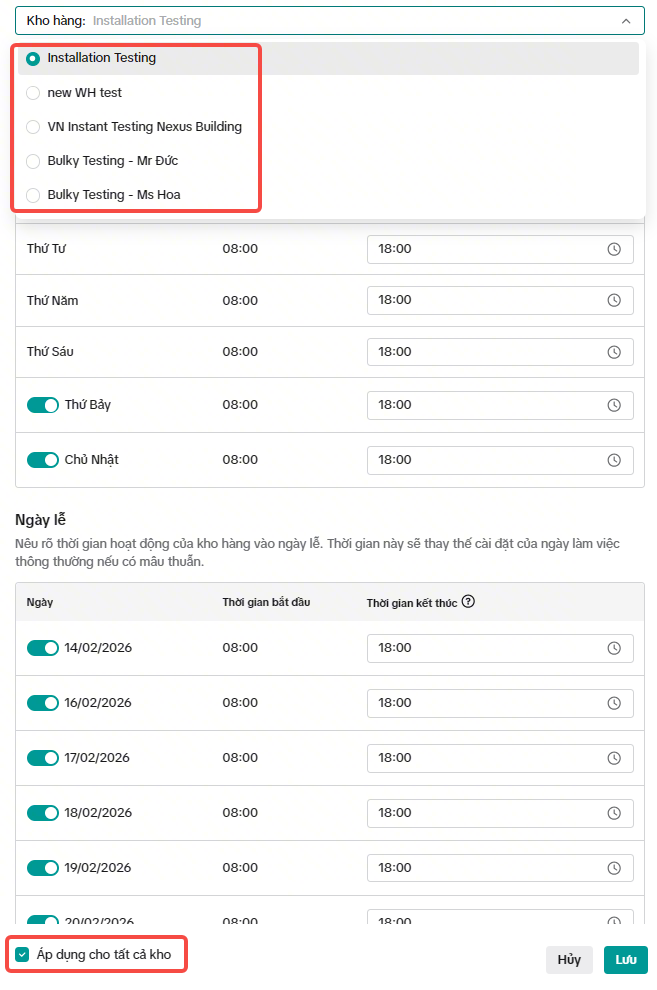
Task: Click clock icon for 14/02/2026 holiday
Action: click(614, 648)
